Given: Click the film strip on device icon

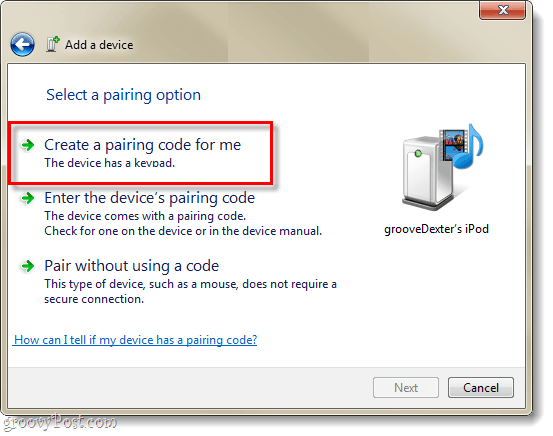Looking at the screenshot, I should click(452, 145).
